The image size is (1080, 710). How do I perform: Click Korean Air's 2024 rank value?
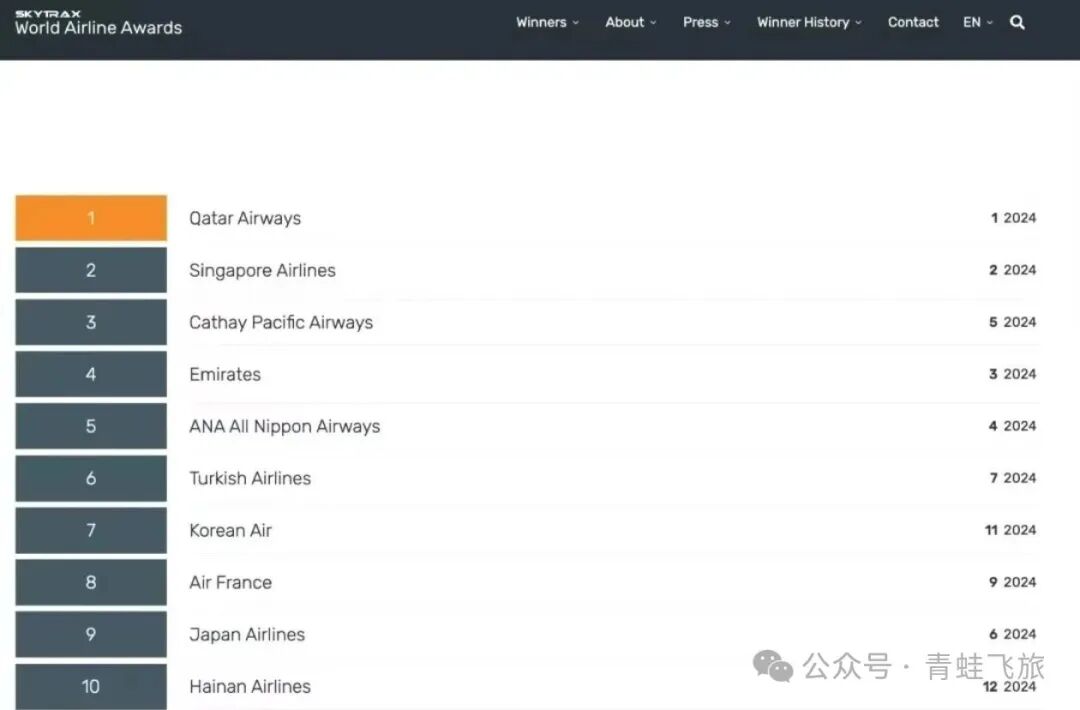click(x=1010, y=530)
